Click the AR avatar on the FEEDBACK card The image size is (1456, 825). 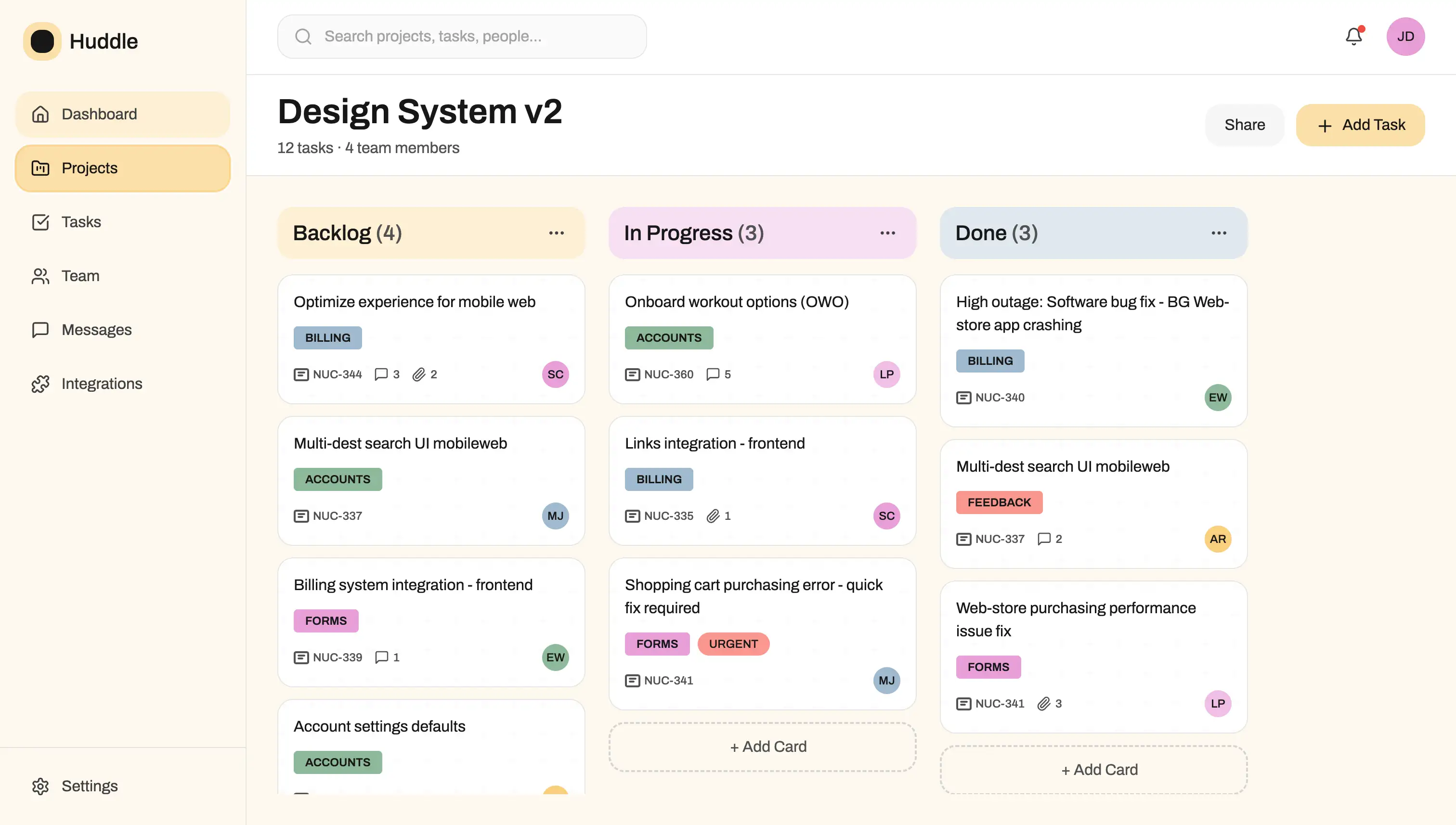(1217, 539)
